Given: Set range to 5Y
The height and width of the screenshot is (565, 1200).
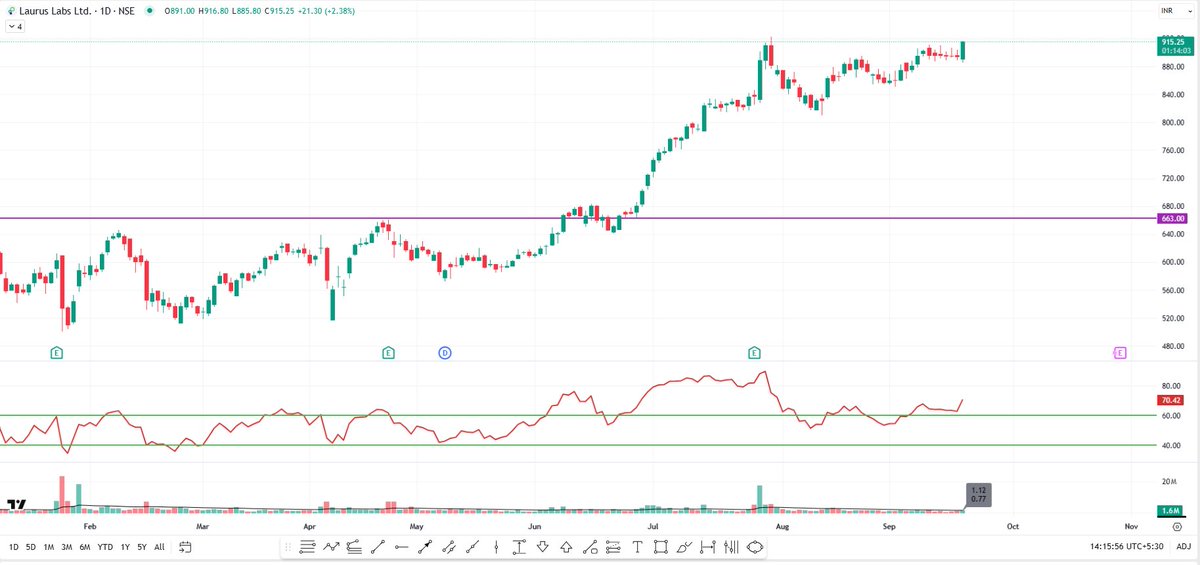Looking at the screenshot, I should coord(142,547).
